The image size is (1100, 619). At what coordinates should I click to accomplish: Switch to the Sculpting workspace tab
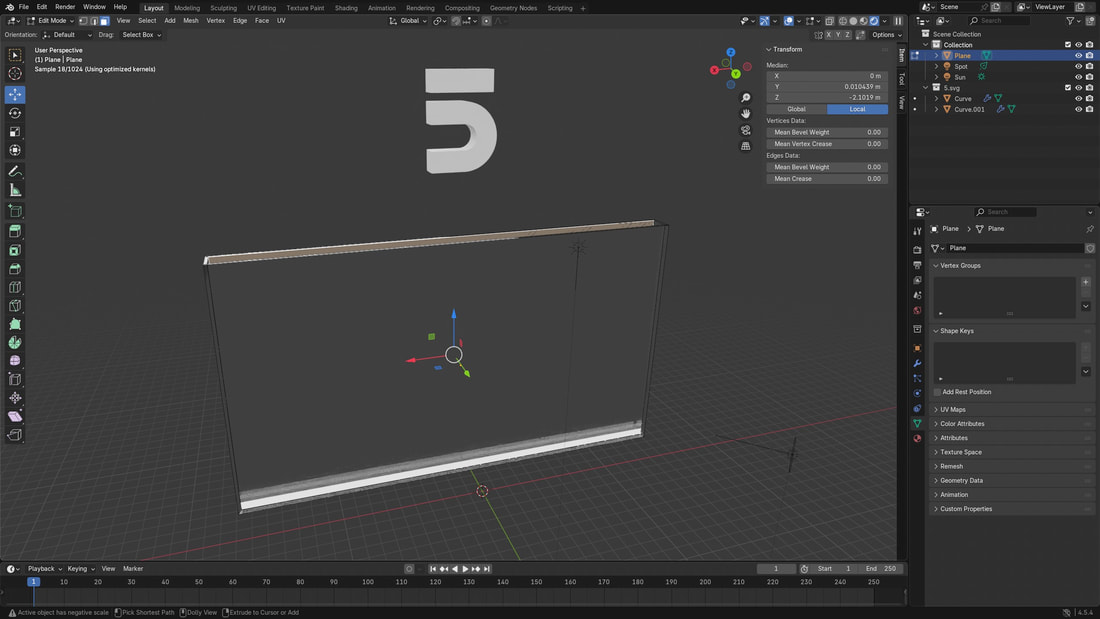(x=223, y=8)
